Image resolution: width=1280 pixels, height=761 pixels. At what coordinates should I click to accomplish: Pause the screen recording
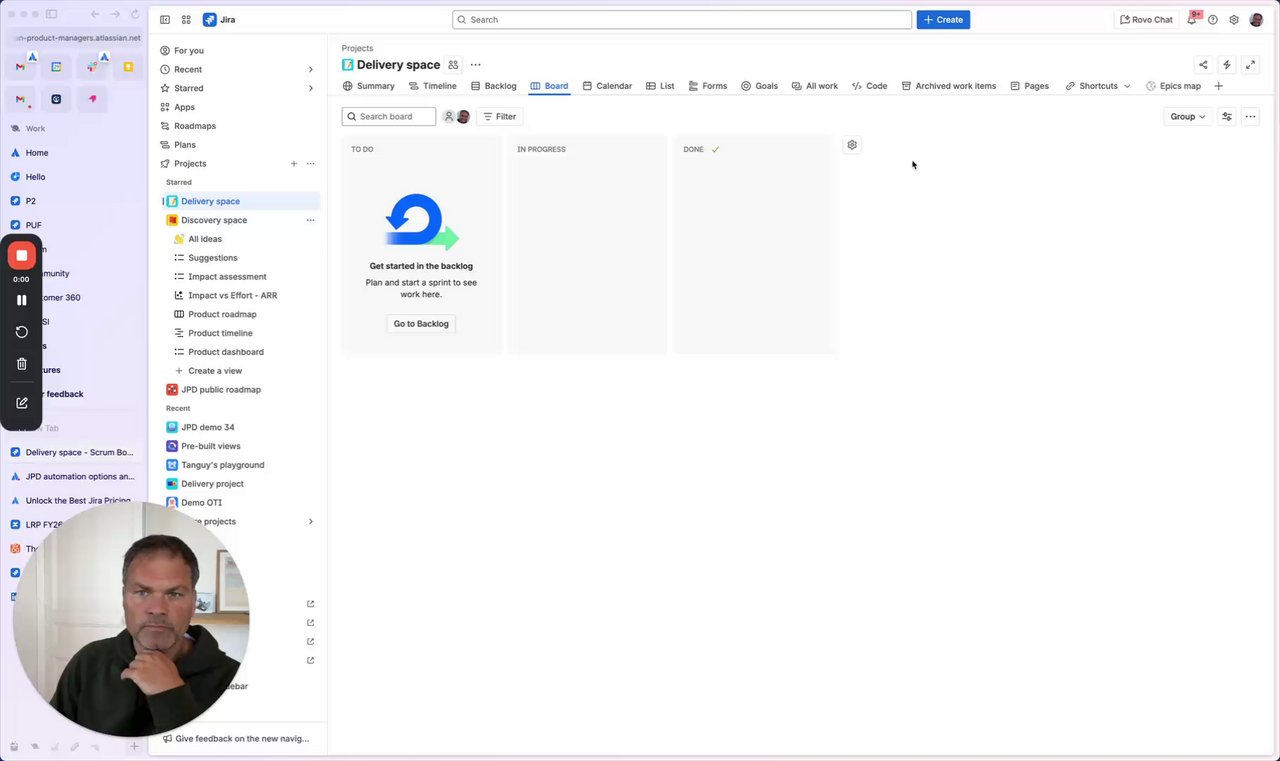[21, 300]
